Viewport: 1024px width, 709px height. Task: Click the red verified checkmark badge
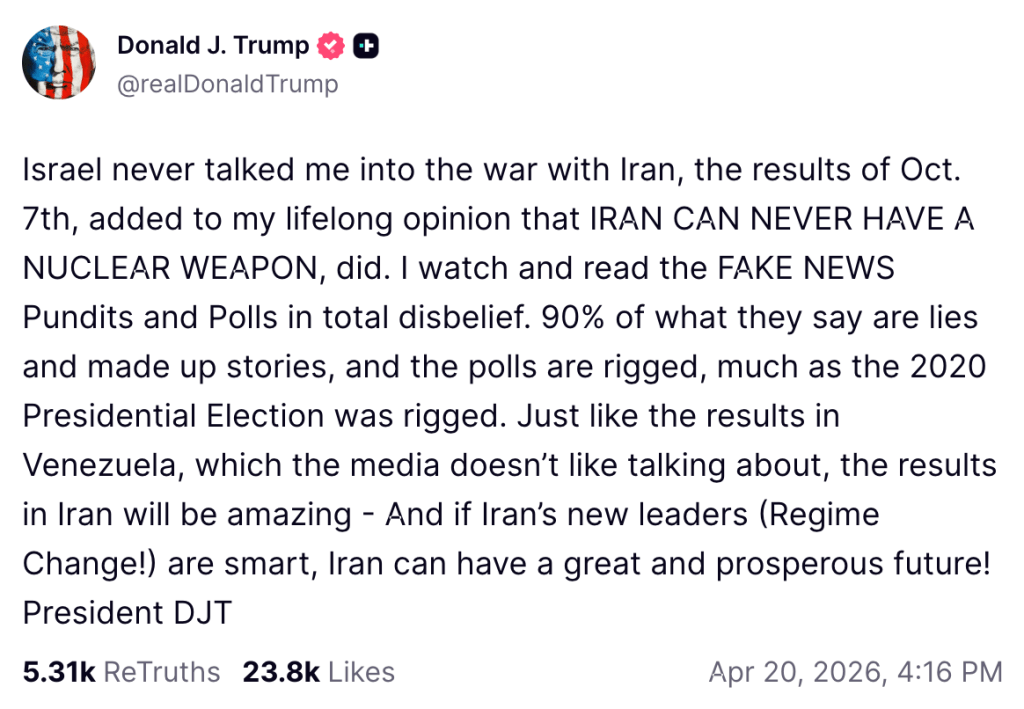click(331, 46)
